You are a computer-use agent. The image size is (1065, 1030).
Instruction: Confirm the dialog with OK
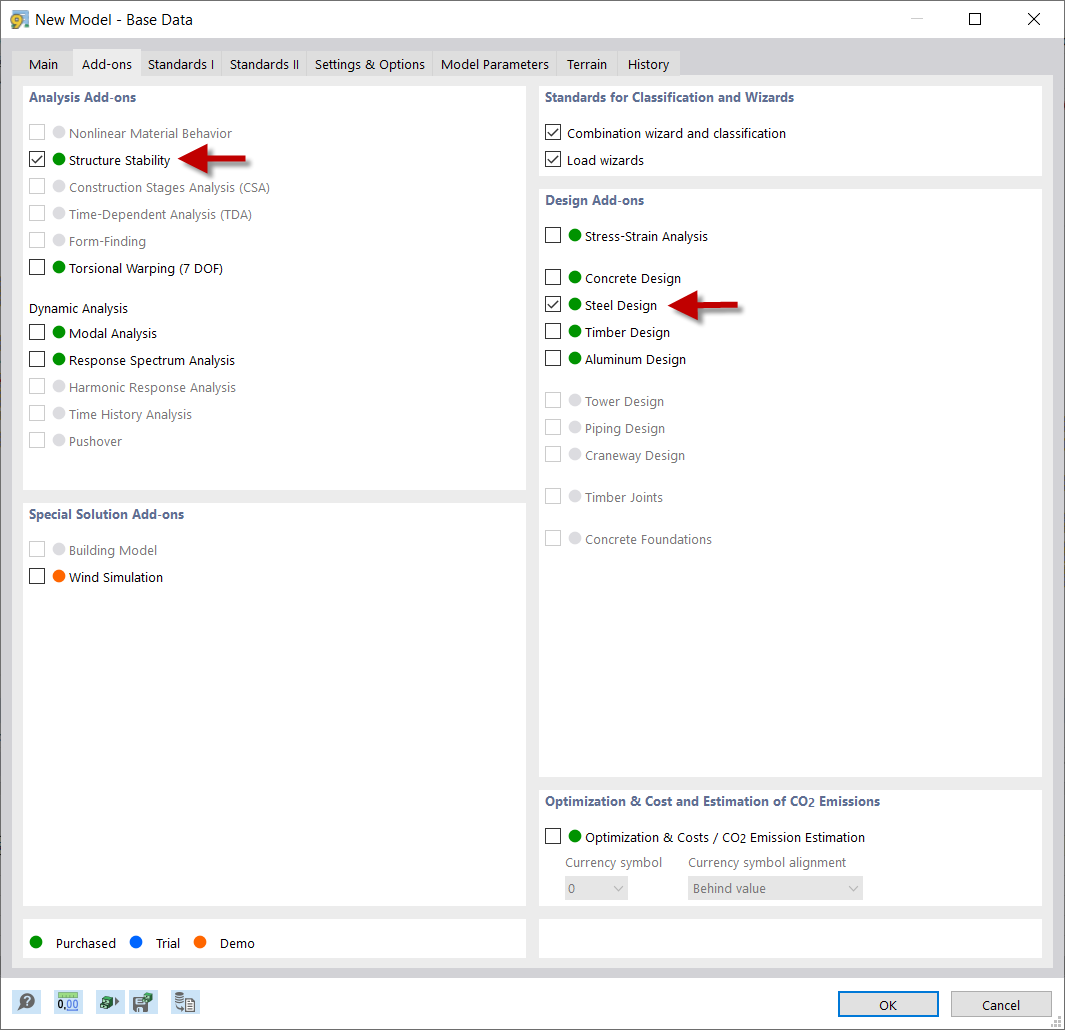[887, 1004]
